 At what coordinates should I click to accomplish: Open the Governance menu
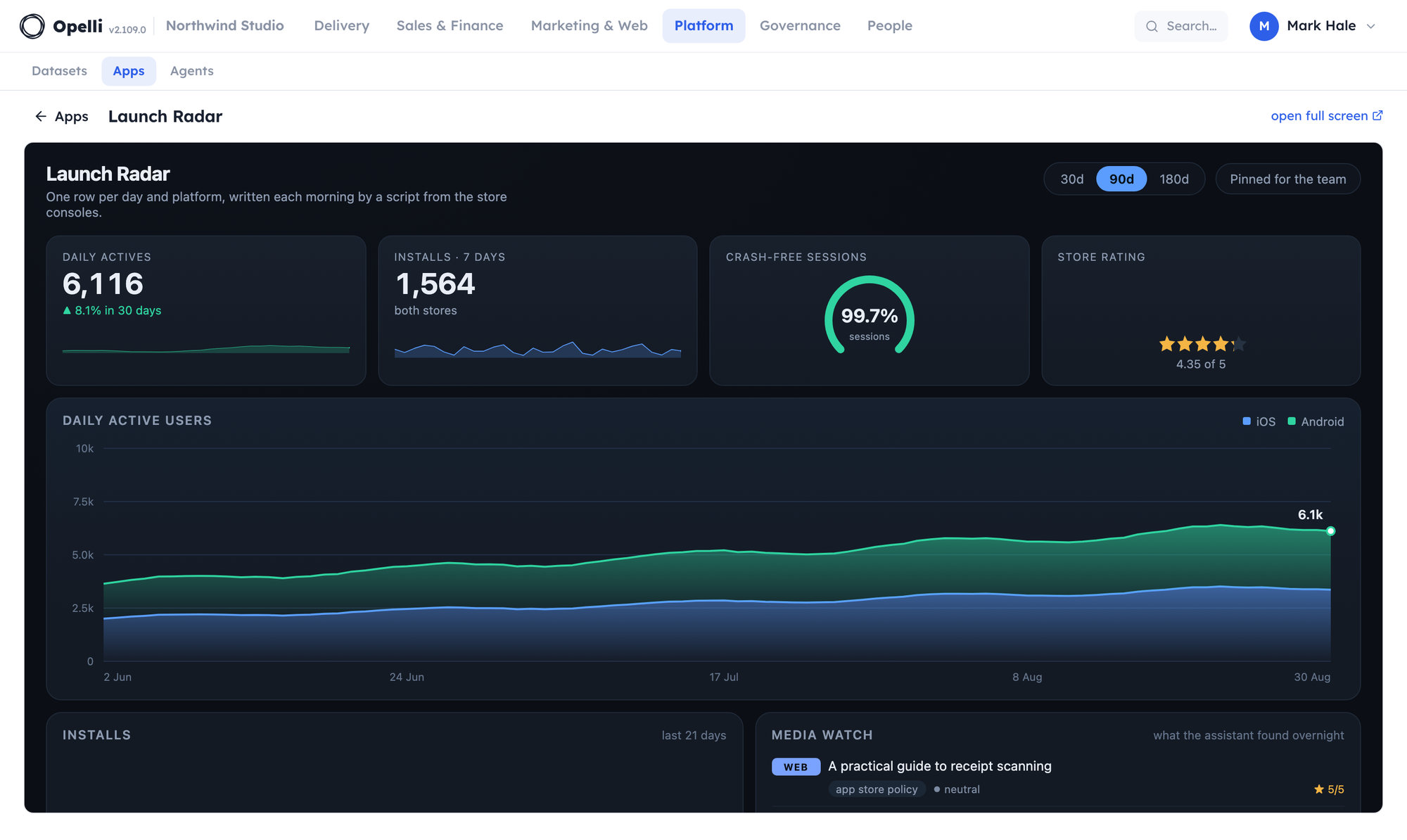click(800, 26)
